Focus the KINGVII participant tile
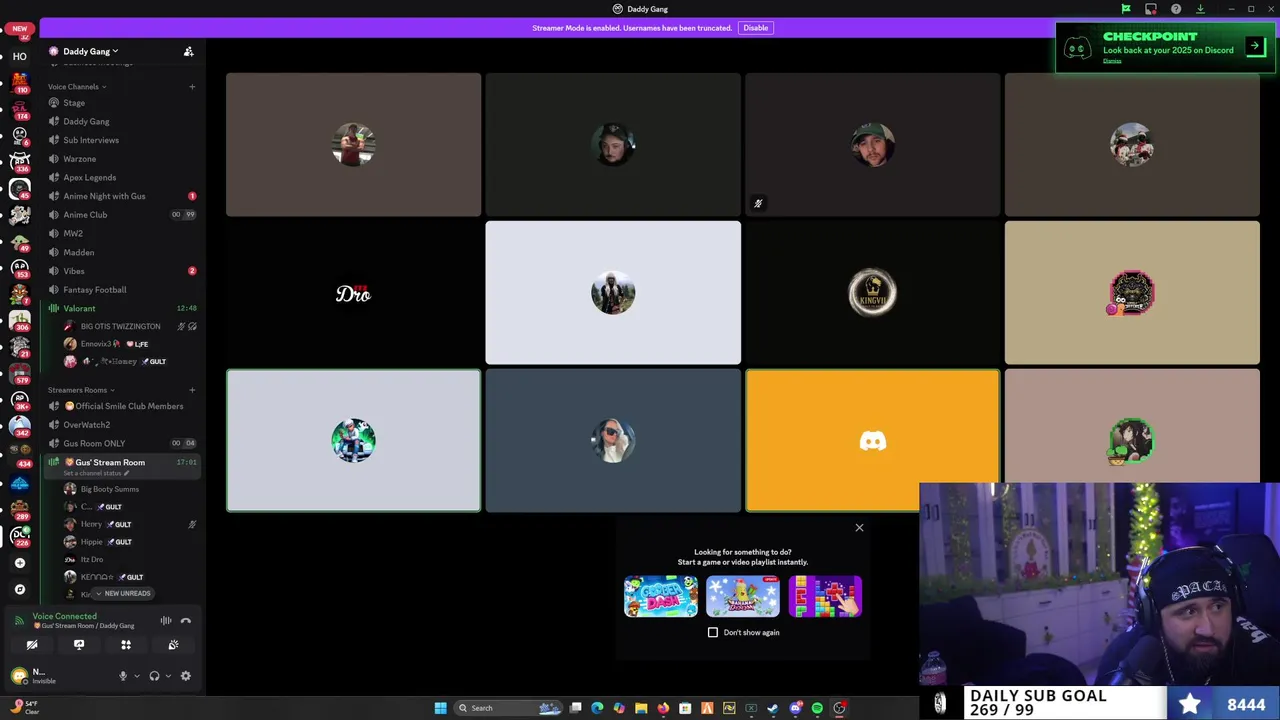Screen dimensions: 1280x720 pyautogui.click(x=872, y=293)
